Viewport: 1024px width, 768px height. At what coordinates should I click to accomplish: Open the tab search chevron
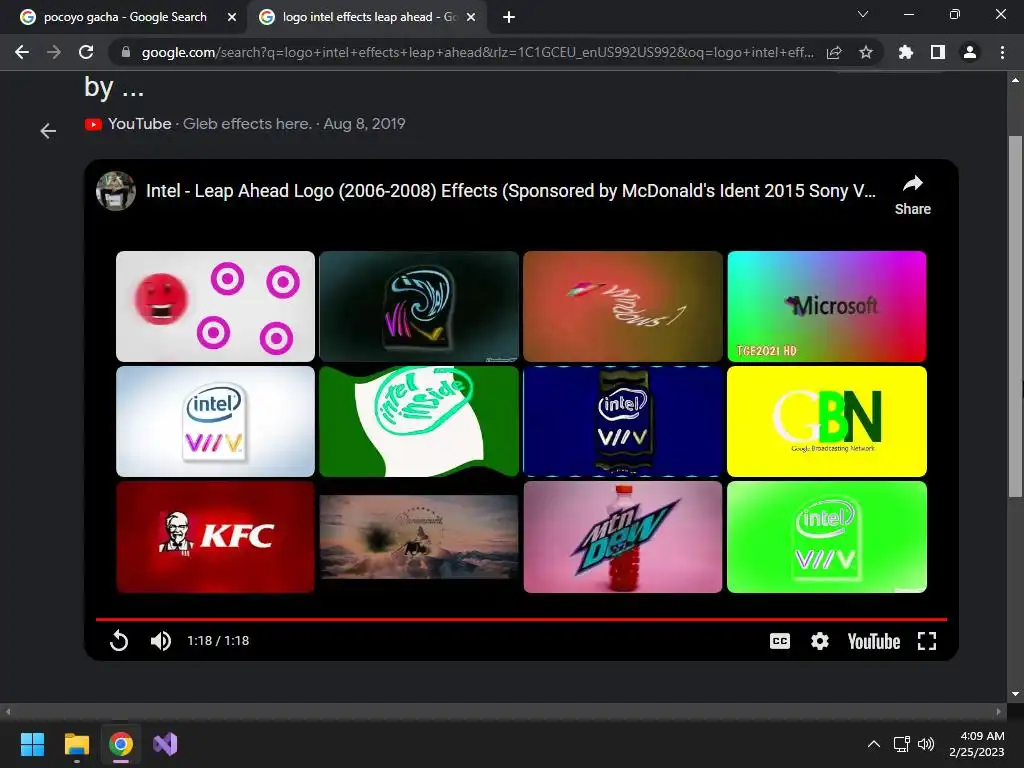point(863,14)
